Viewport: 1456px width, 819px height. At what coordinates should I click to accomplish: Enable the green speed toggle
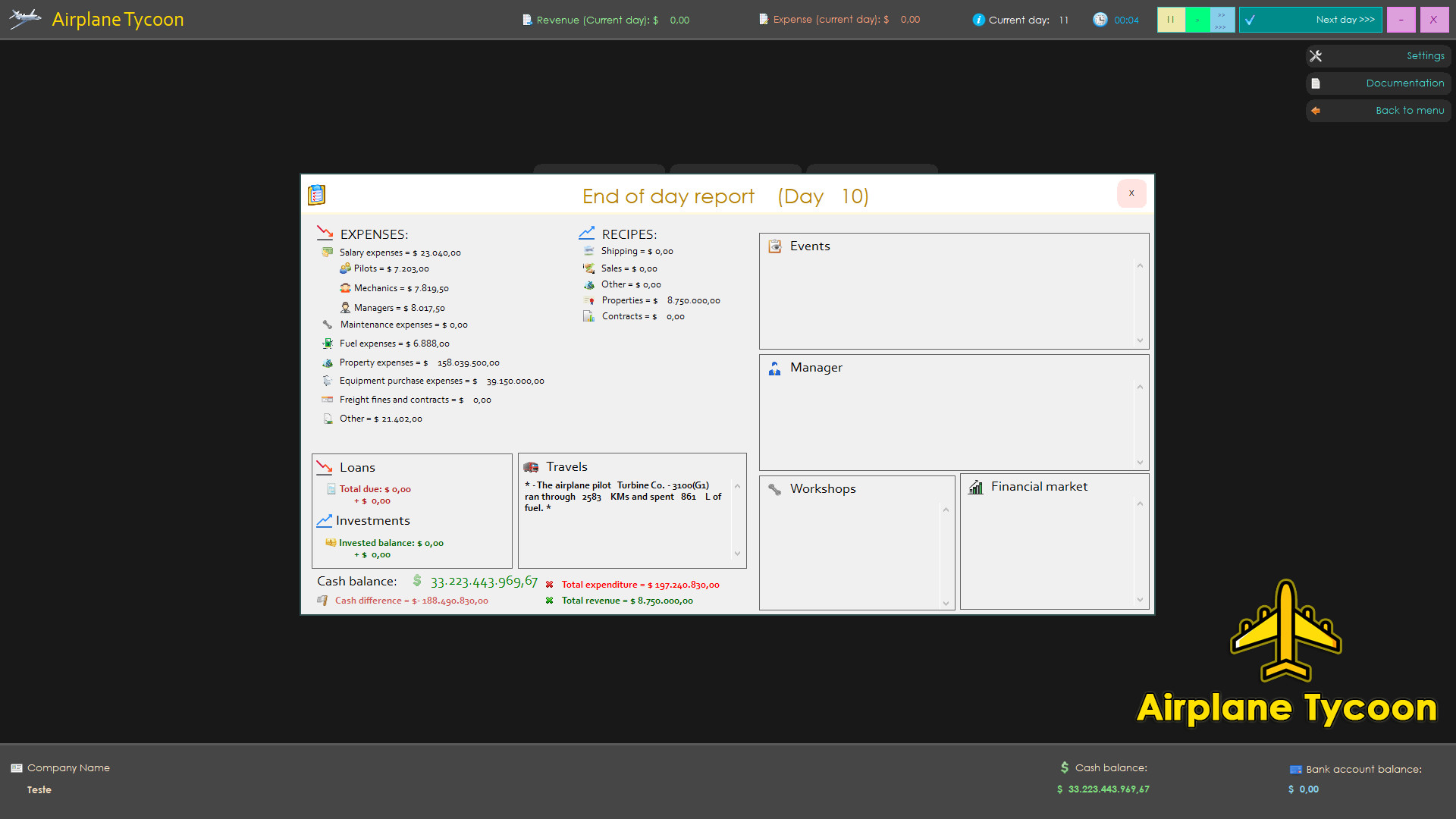(x=1197, y=19)
